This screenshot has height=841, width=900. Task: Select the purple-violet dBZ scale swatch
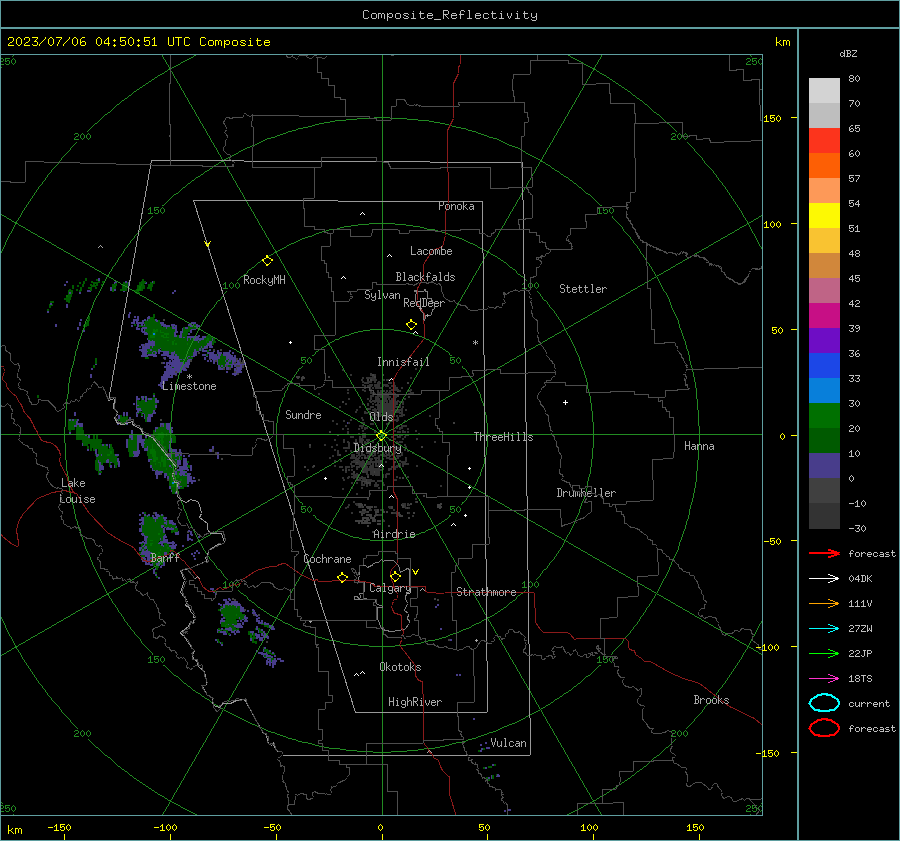(824, 341)
